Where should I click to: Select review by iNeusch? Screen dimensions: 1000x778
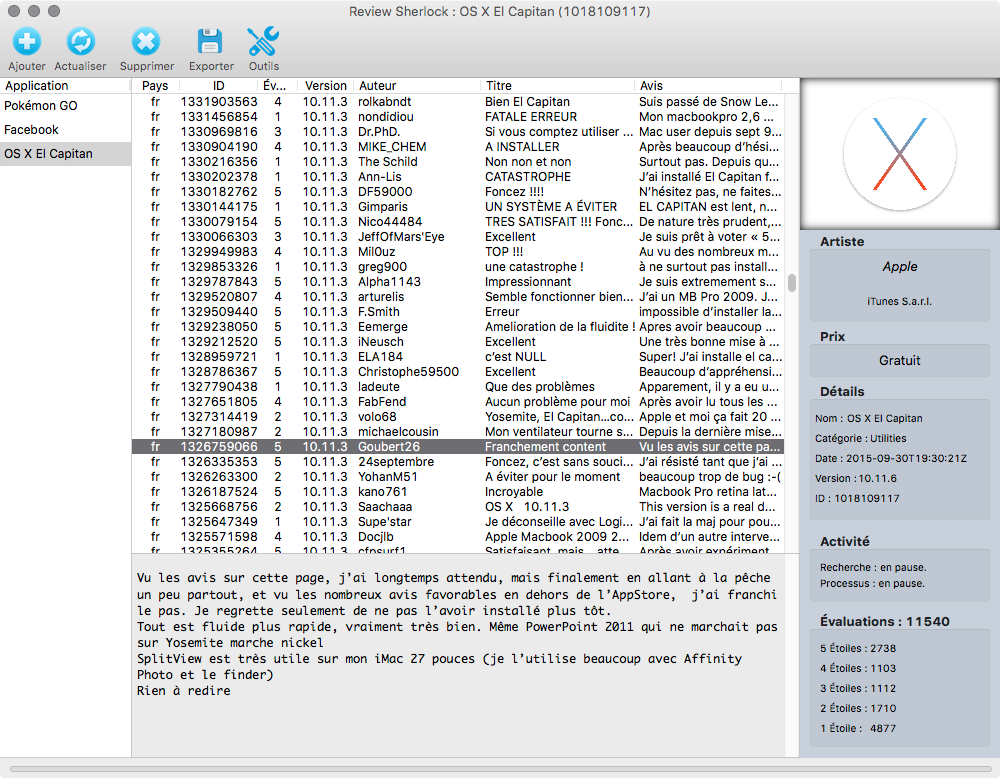[x=457, y=342]
